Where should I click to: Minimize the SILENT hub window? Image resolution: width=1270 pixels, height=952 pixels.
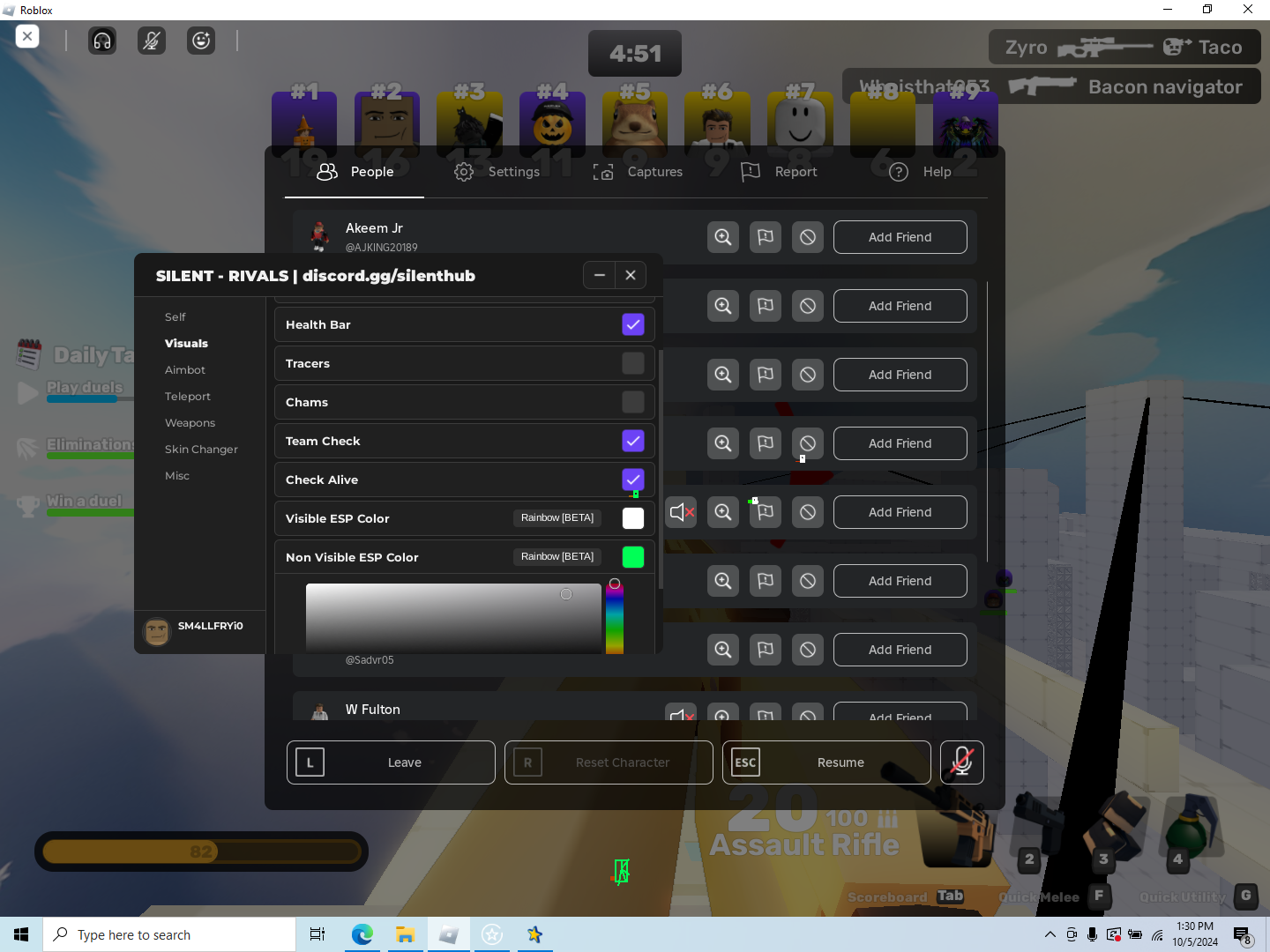click(x=600, y=275)
